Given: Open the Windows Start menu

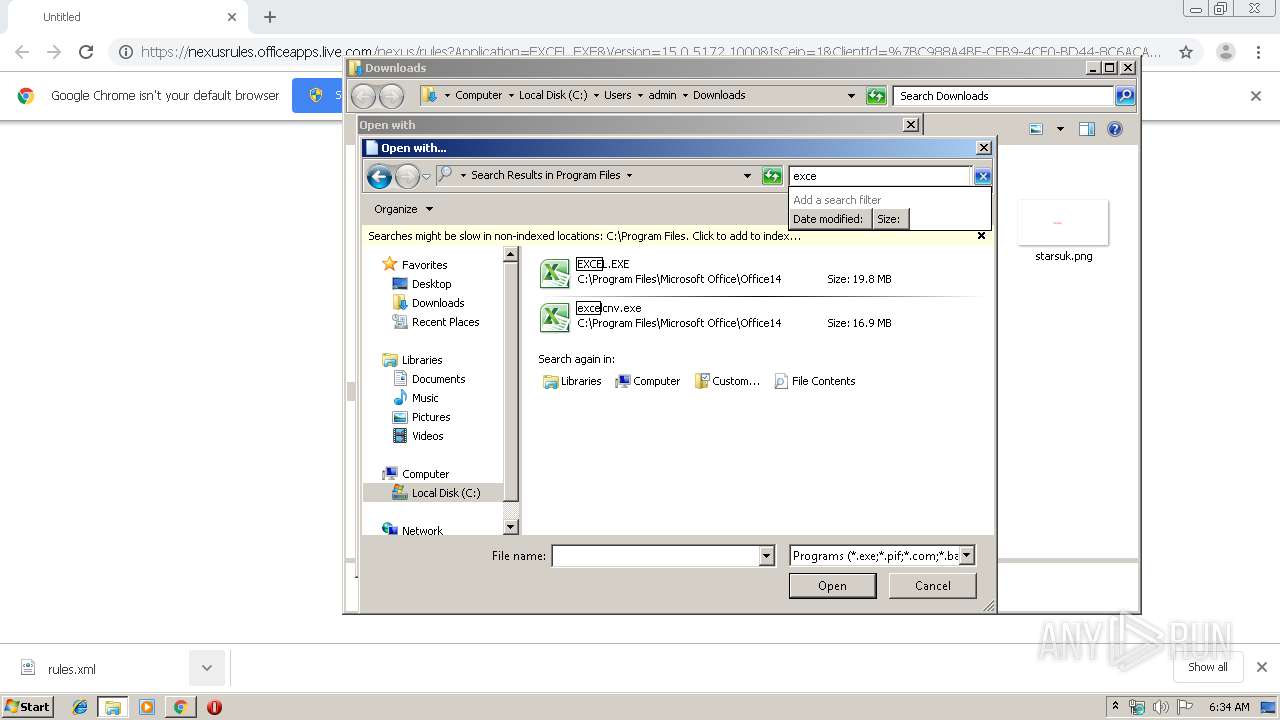Looking at the screenshot, I should [x=28, y=706].
